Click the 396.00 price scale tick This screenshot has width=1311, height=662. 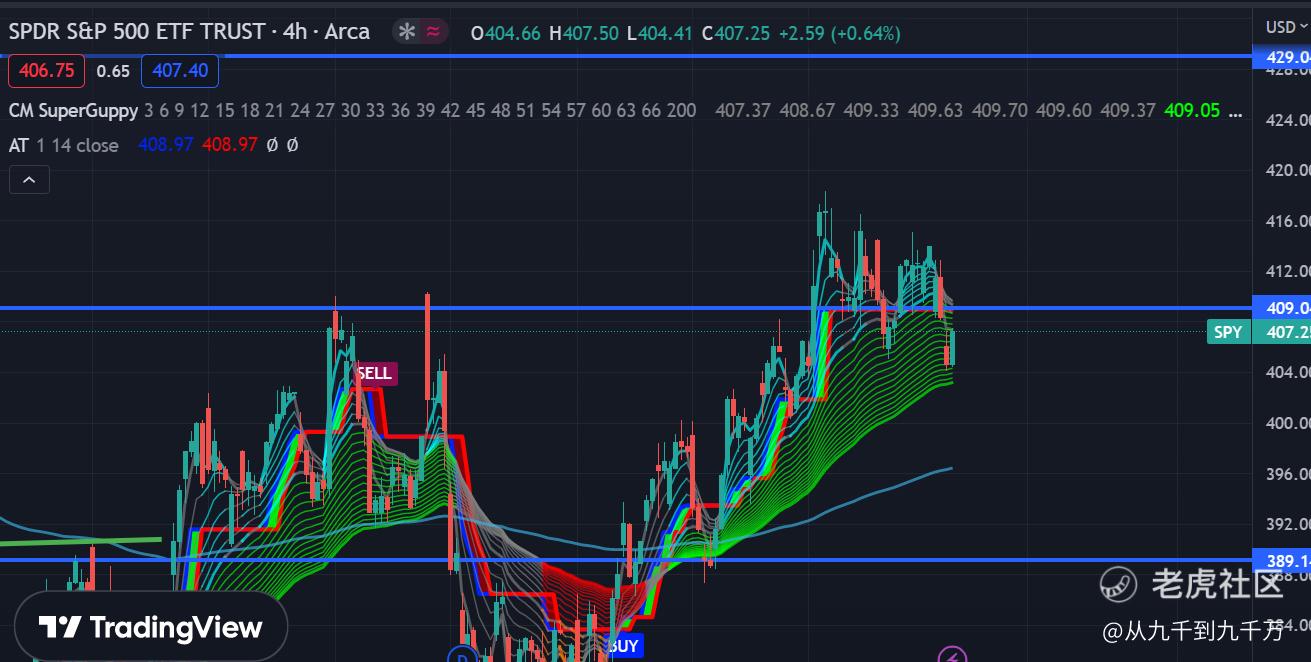pos(1288,474)
